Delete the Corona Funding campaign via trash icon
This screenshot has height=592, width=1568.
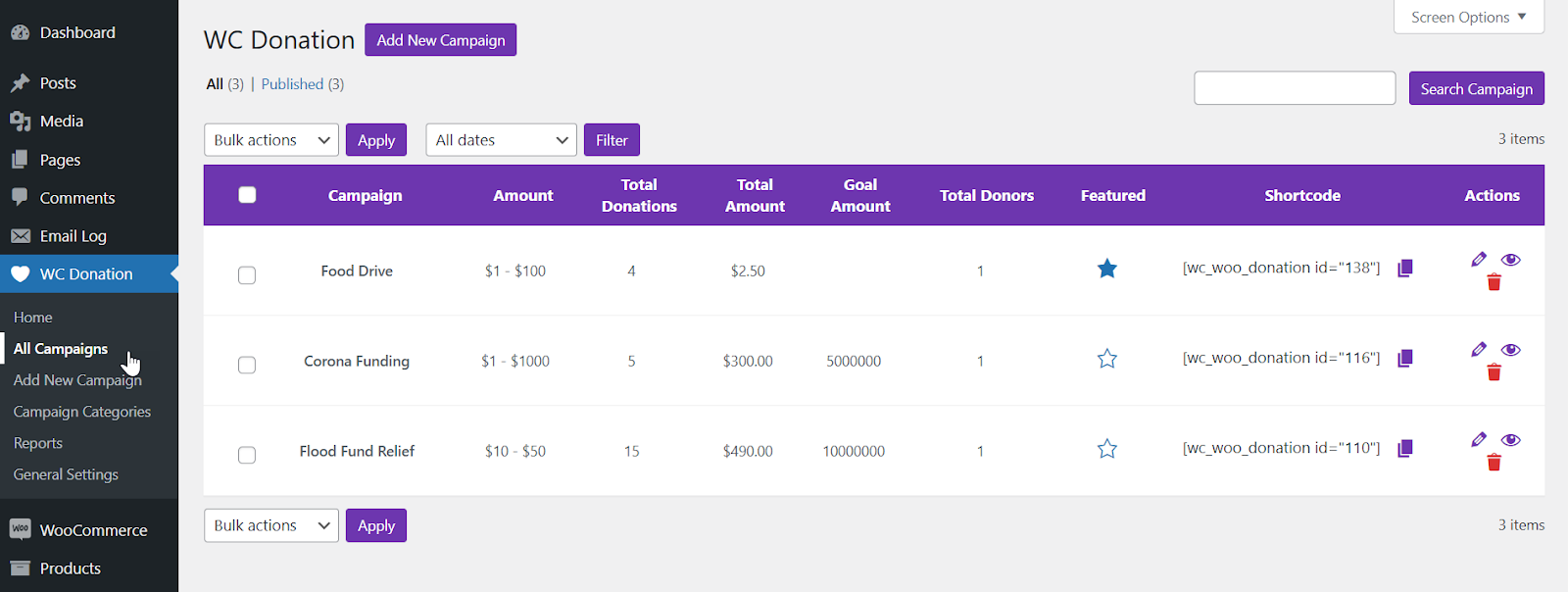coord(1494,372)
